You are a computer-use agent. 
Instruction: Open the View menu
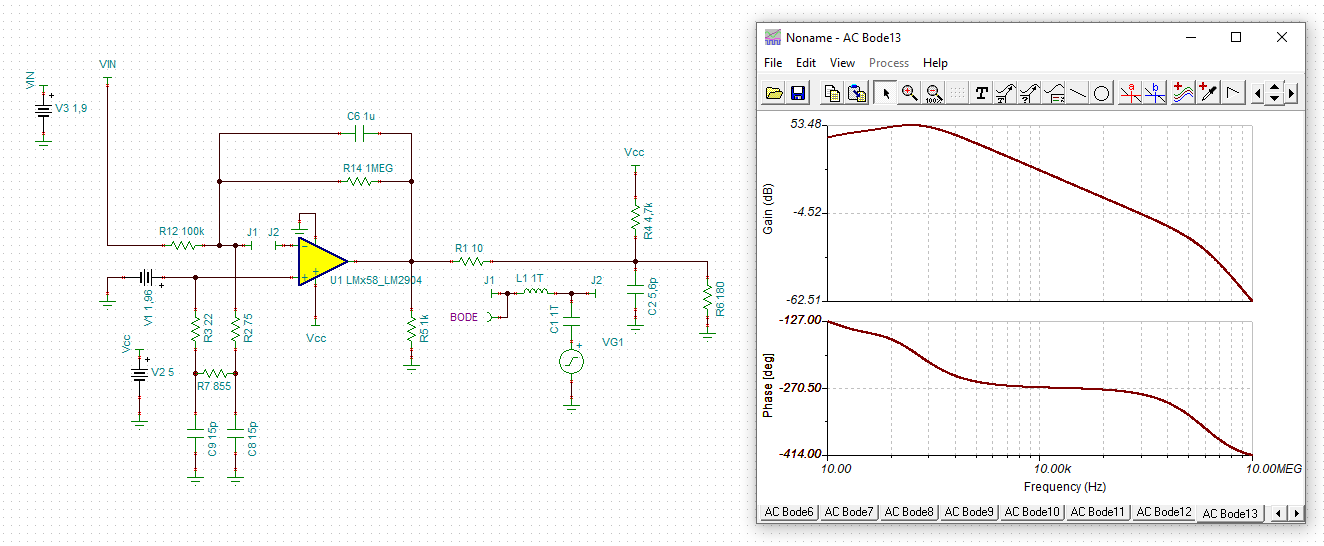pyautogui.click(x=843, y=62)
